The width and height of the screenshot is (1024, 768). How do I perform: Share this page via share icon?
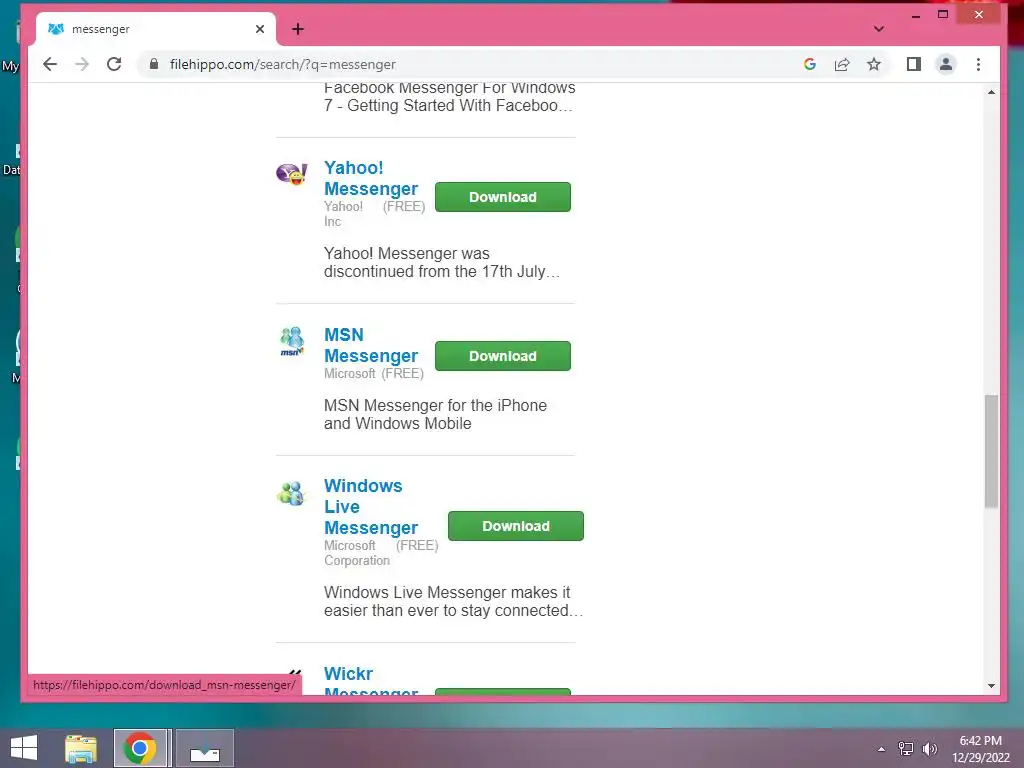842,64
